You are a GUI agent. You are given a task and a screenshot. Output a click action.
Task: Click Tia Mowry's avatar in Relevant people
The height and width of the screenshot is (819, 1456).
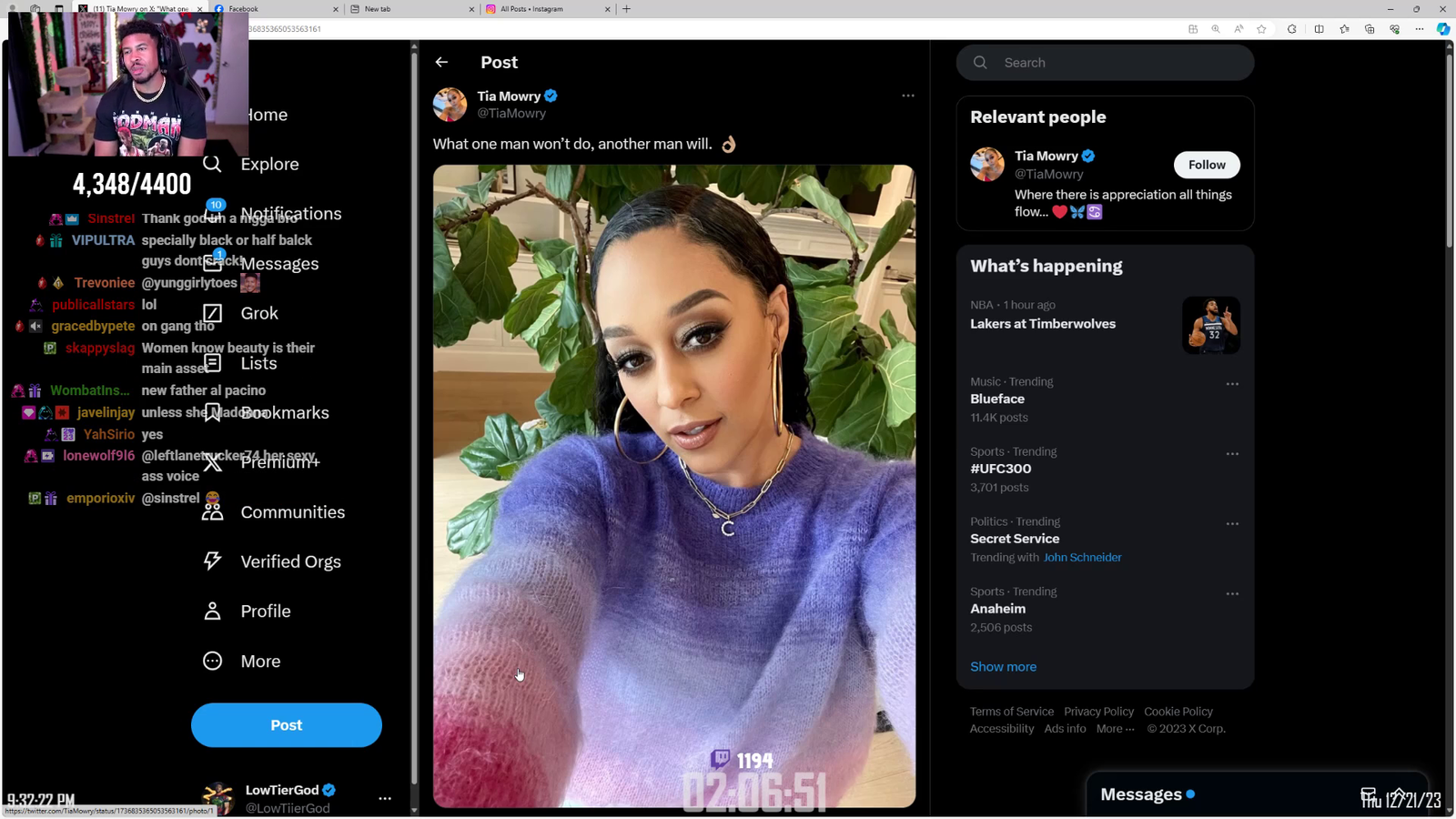[987, 165]
